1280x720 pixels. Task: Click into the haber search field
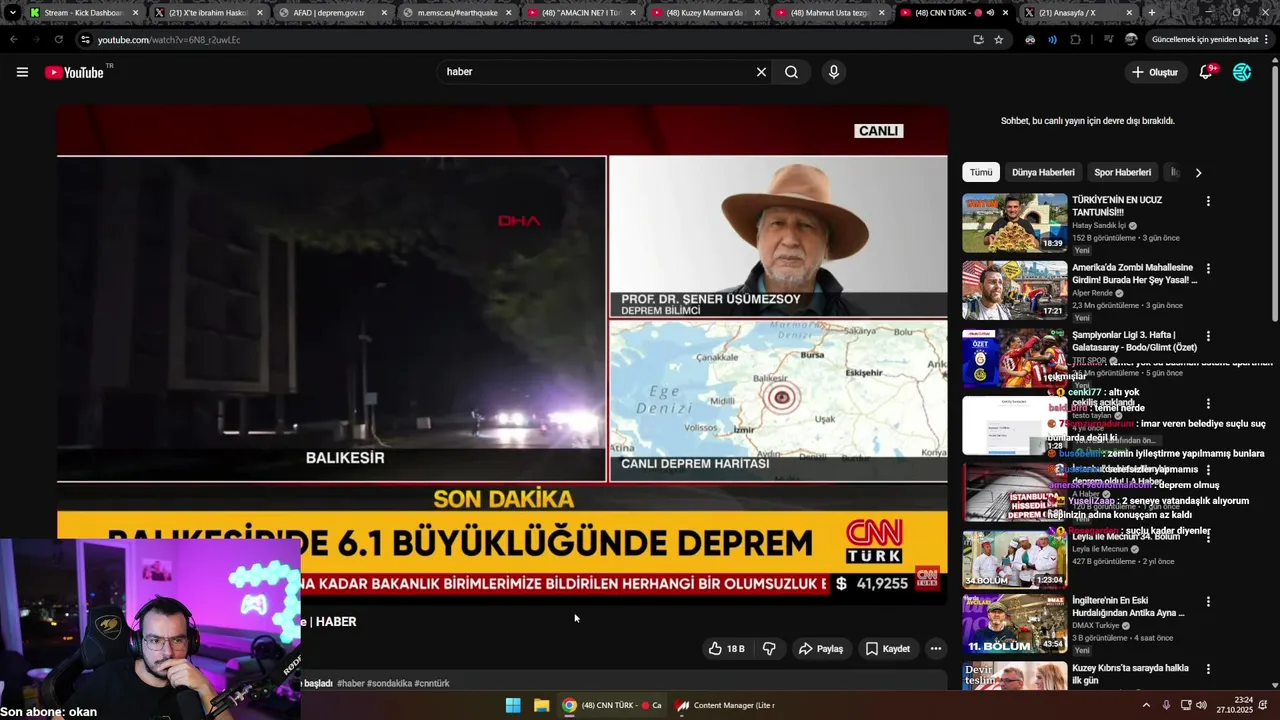[x=598, y=72]
